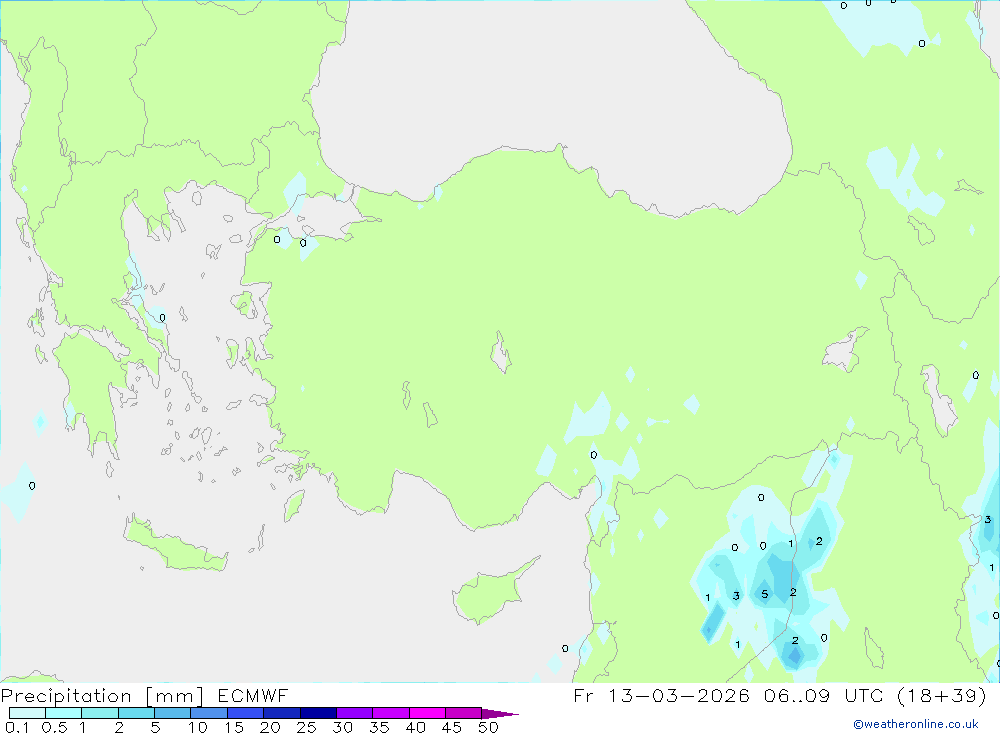Screen dimensions: 1000x733
Task: Click the legend label '0.5'
Action: click(54, 727)
